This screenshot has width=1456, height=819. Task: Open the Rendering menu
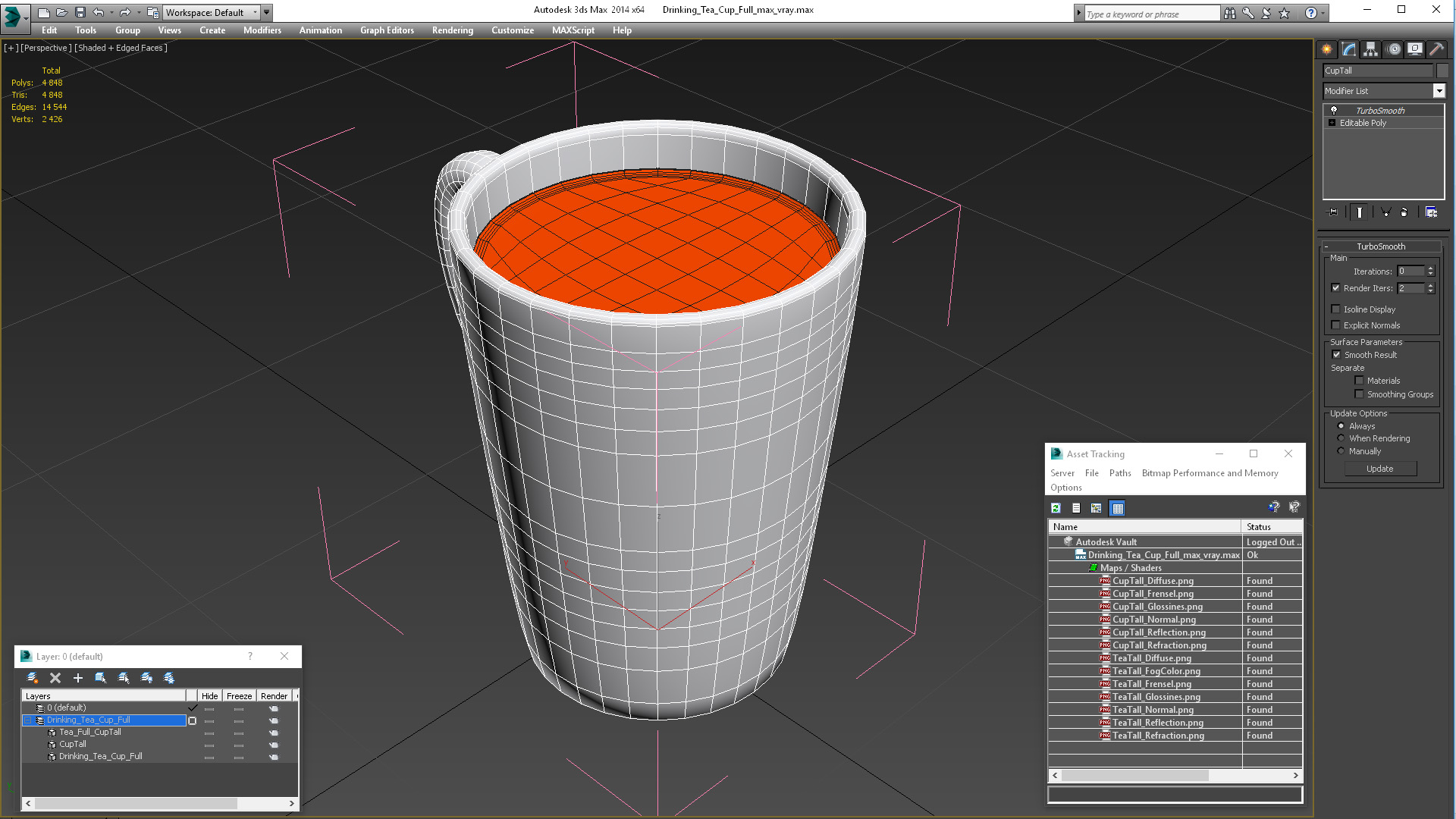452,30
